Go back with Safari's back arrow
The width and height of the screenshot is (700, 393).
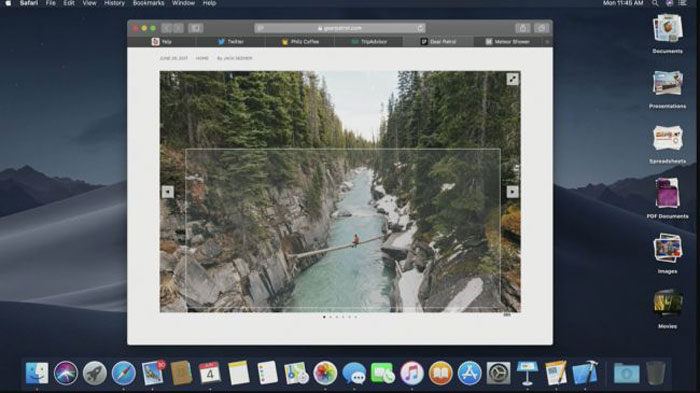click(167, 28)
